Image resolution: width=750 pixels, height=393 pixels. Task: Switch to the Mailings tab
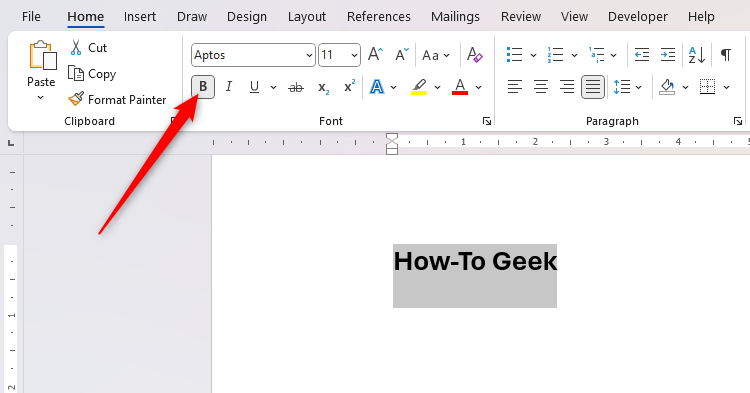click(455, 17)
